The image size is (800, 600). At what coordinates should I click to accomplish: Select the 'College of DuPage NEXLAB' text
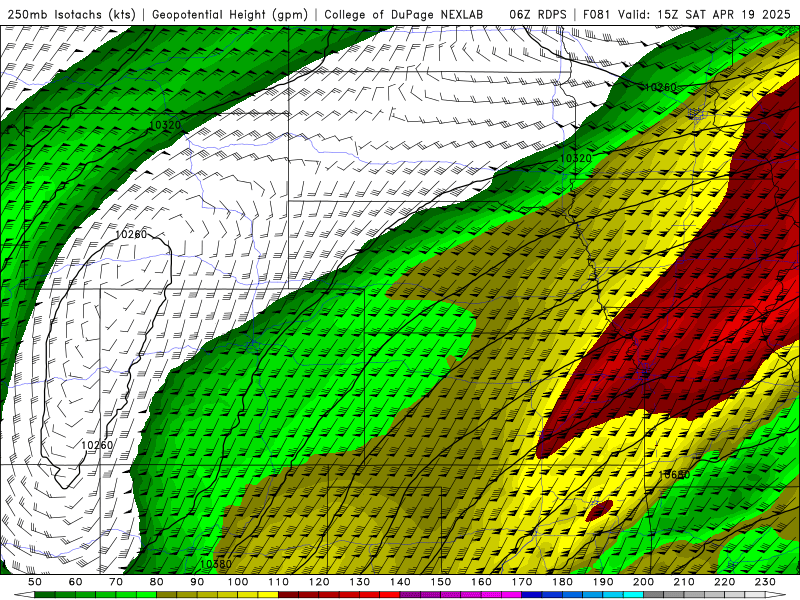coord(403,15)
